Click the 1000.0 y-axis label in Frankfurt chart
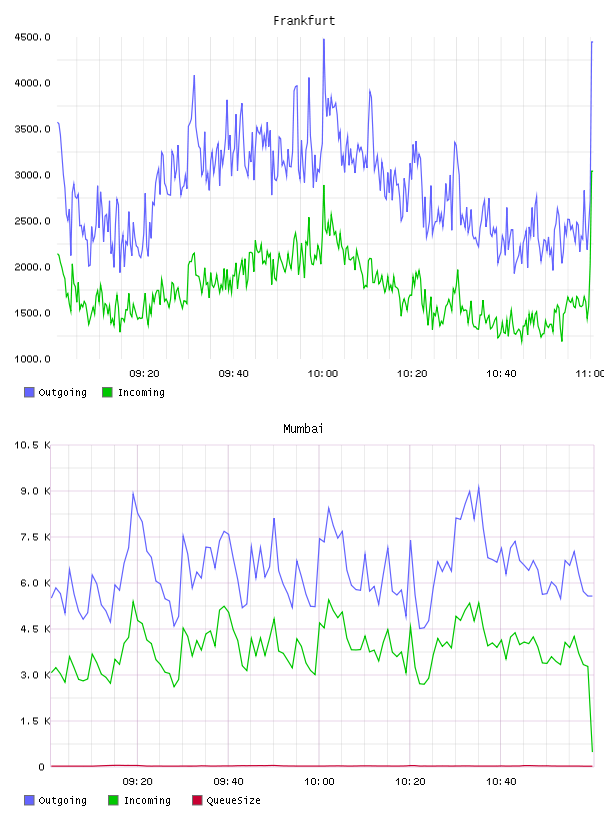Screen dimensions: 608x816 point(32,359)
